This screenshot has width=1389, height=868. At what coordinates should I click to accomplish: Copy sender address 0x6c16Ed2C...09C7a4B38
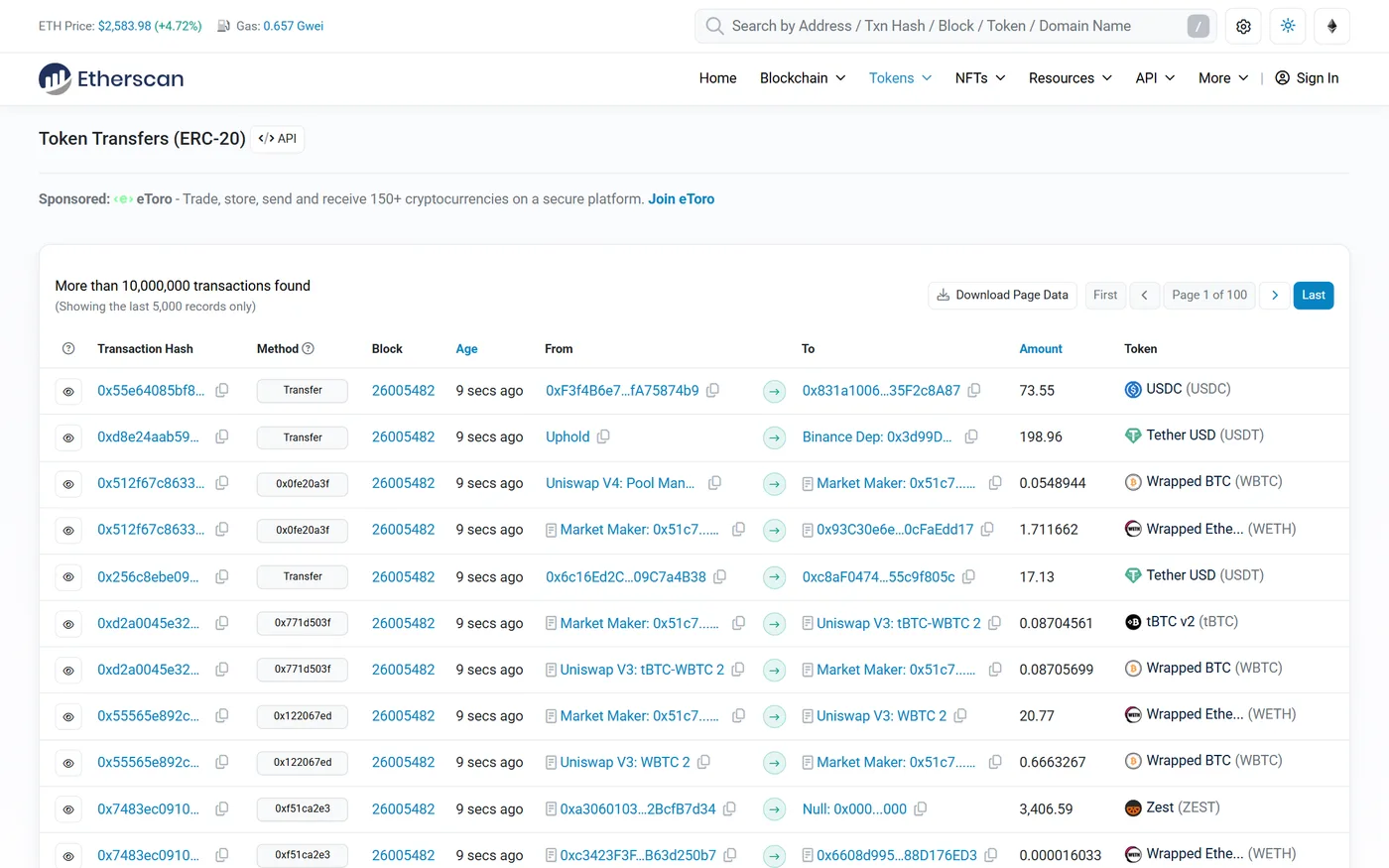(720, 576)
